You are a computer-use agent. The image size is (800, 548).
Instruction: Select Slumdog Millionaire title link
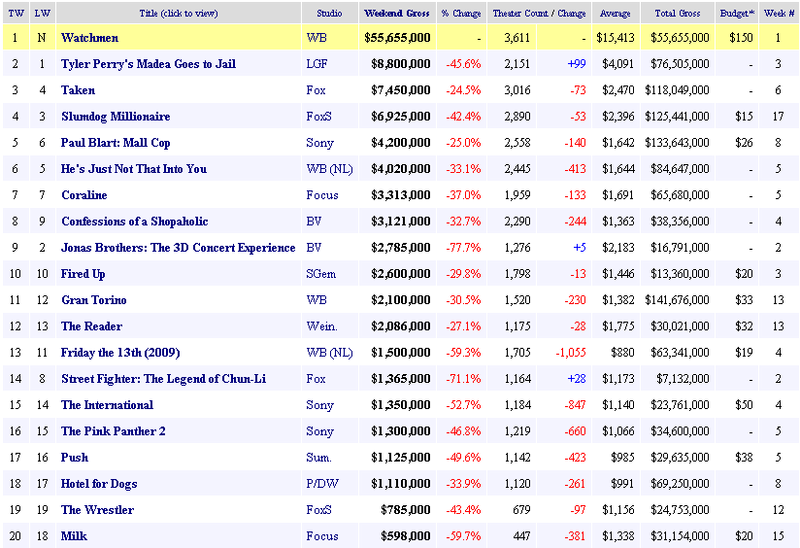pos(115,117)
